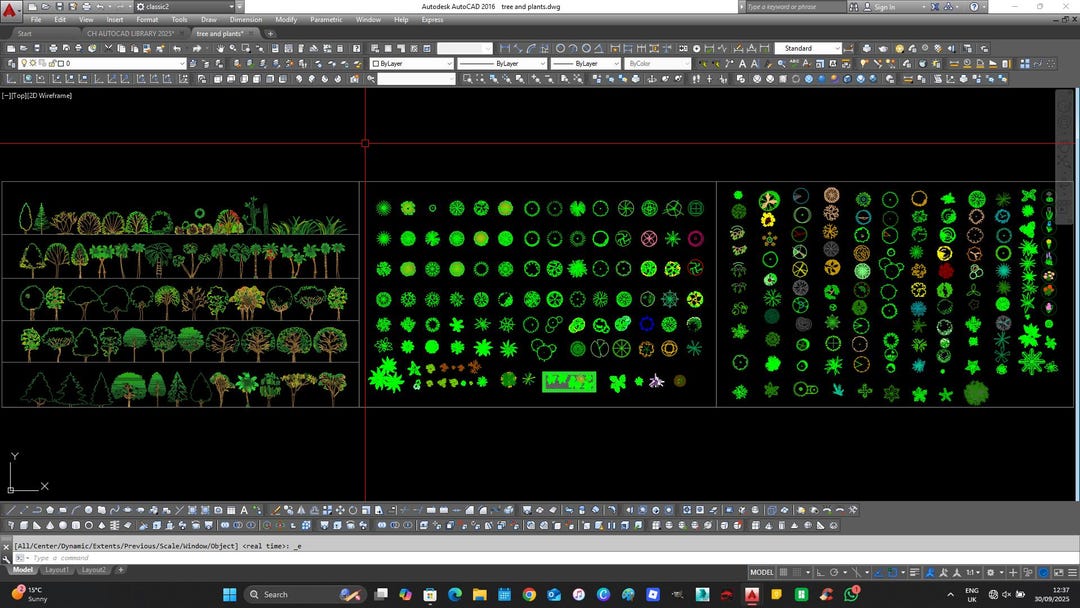Close the command line with X button

click(x=6, y=547)
